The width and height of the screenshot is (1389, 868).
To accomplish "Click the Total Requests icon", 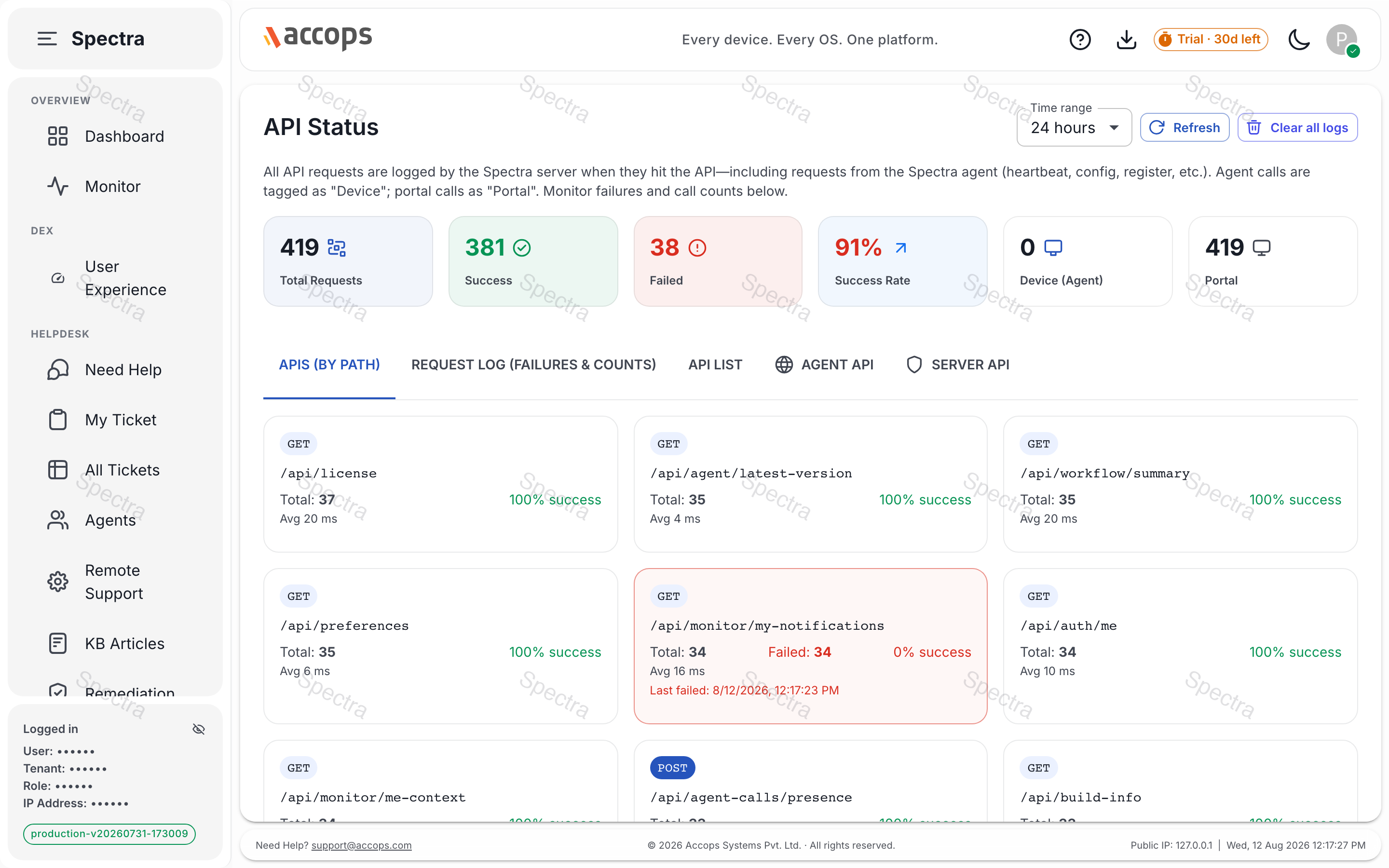I will [336, 248].
